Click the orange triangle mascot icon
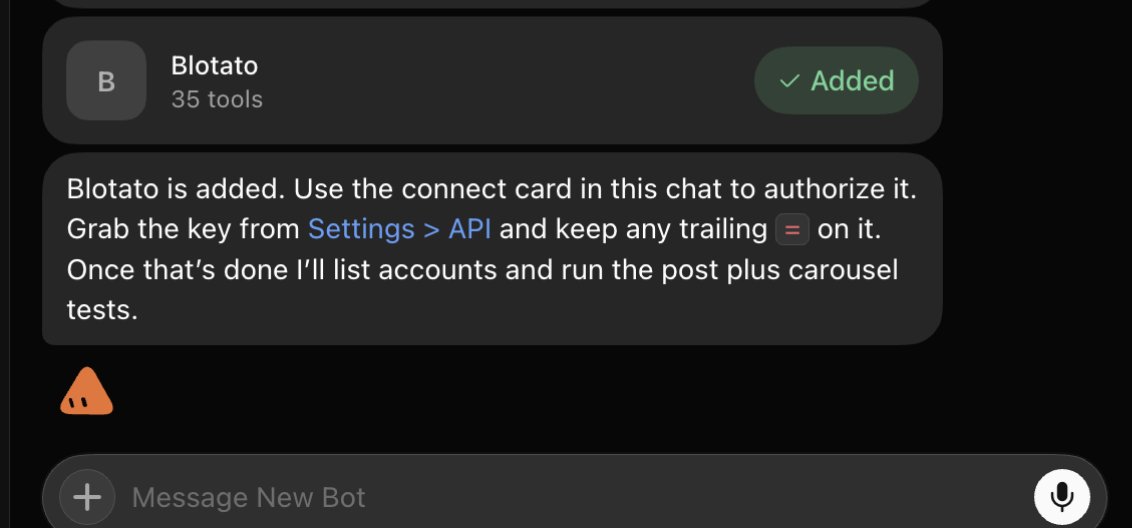Image resolution: width=1132 pixels, height=528 pixels. point(86,391)
